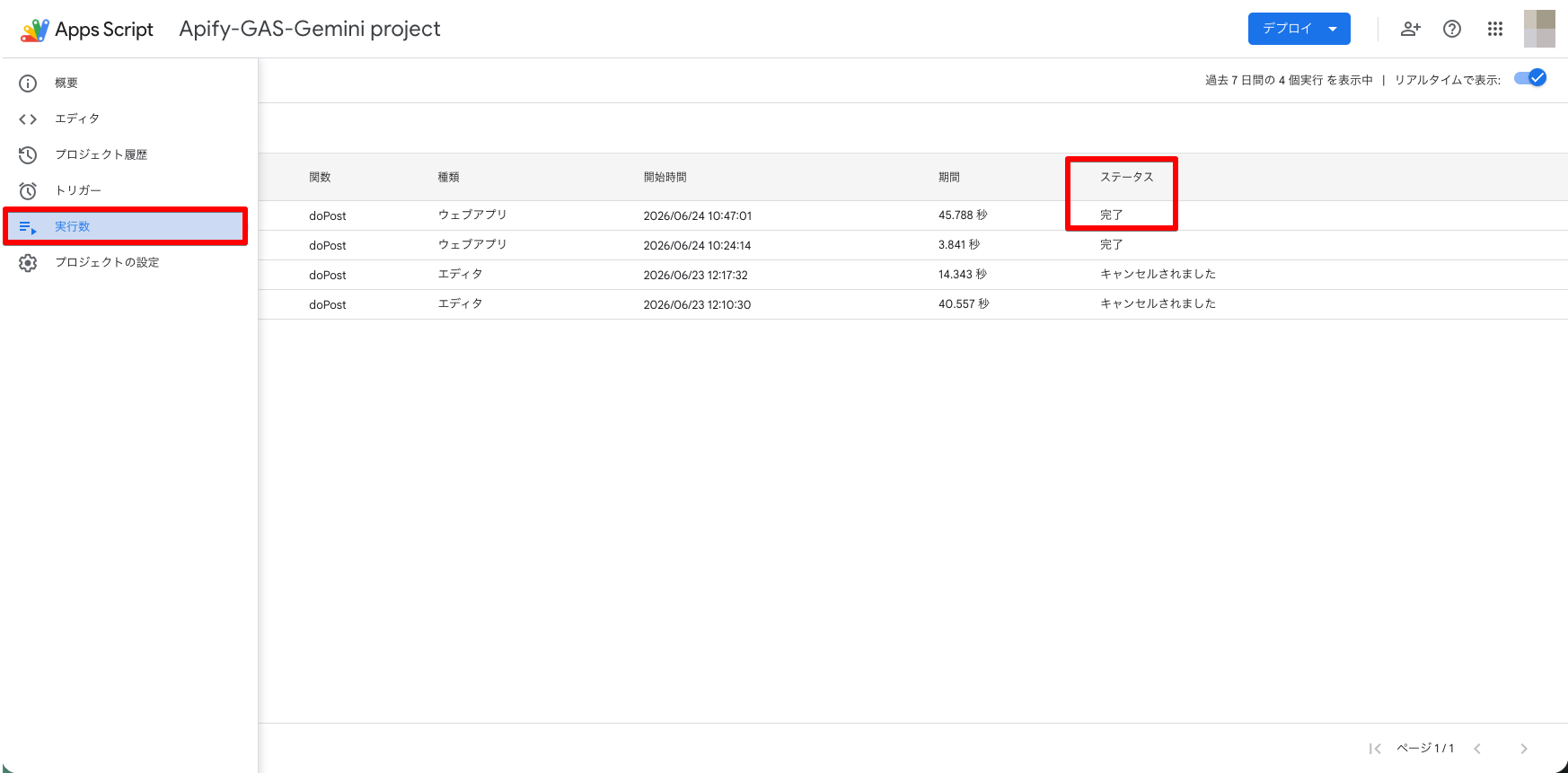Click 完了 status of 10:24:14 run

pyautogui.click(x=1112, y=244)
